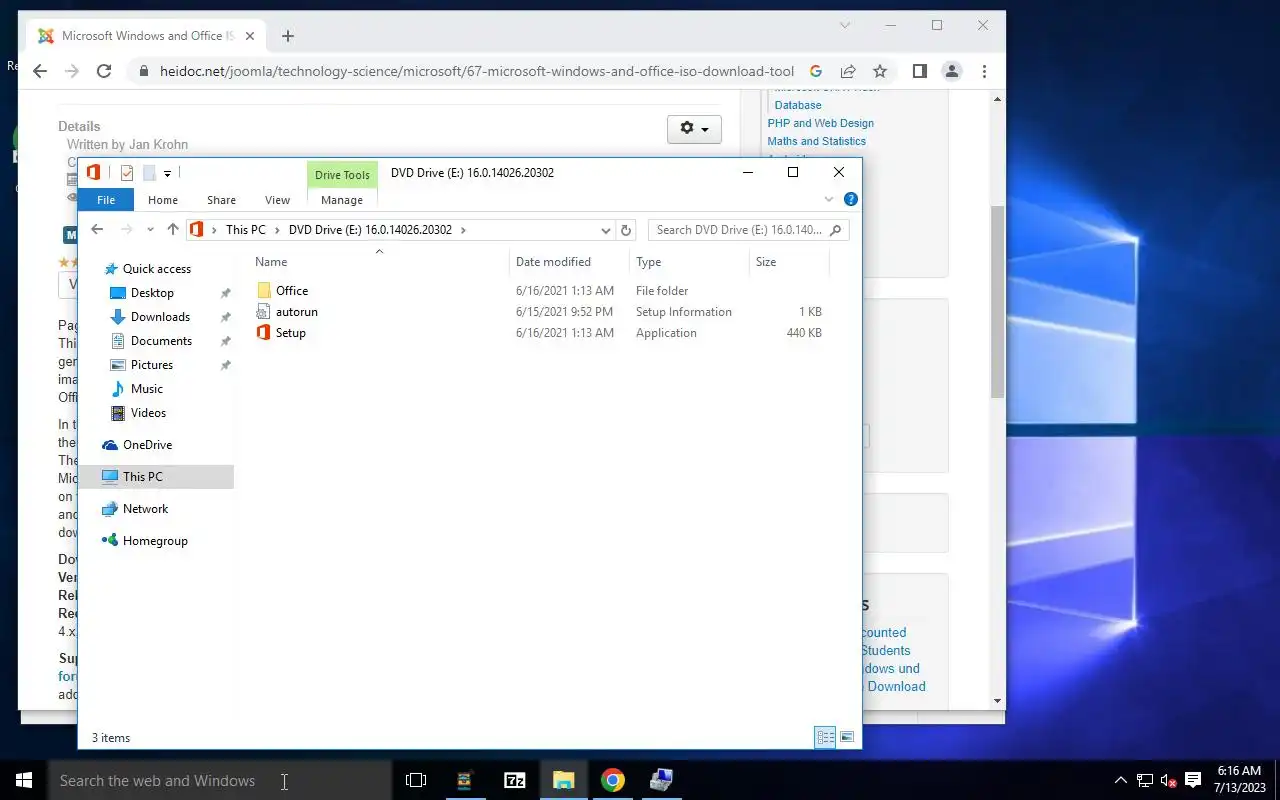1280x800 pixels.
Task: Click DVD Drive (E:) breadcrumb segment
Action: (370, 230)
